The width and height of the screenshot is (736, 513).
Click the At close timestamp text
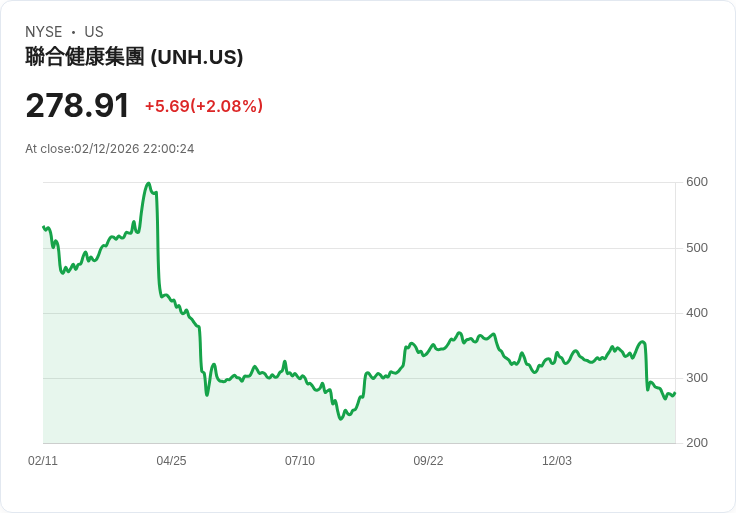pos(109,149)
